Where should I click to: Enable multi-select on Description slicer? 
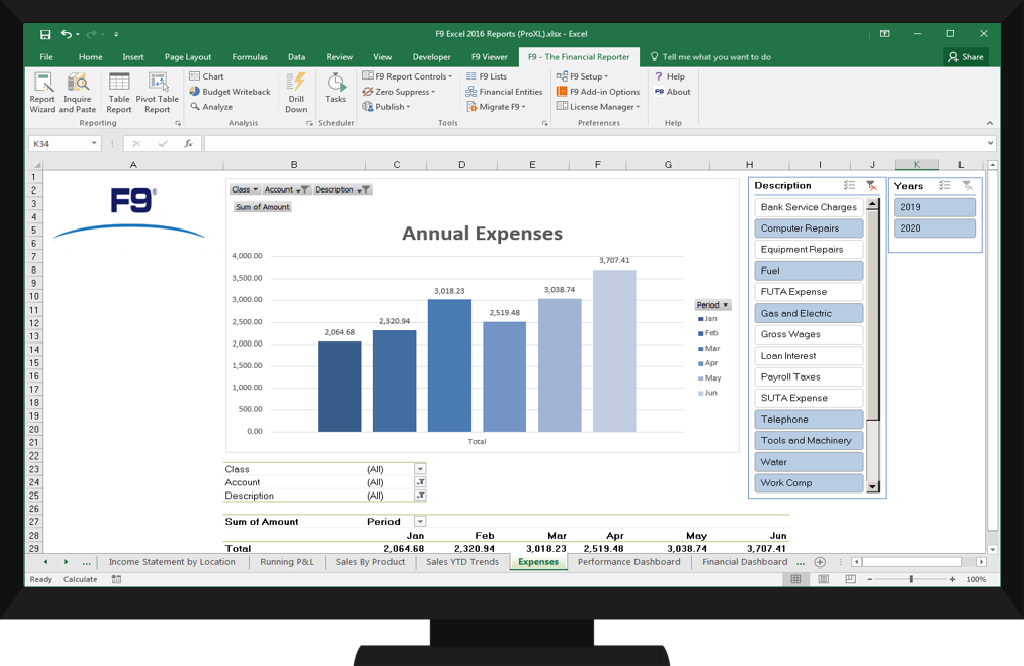tap(849, 185)
